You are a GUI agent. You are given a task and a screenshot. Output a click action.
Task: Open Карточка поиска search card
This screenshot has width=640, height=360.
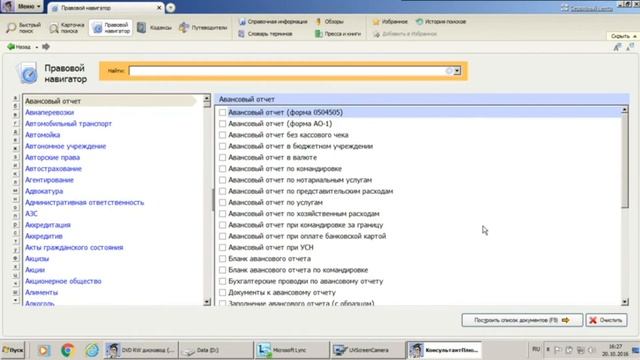point(67,28)
